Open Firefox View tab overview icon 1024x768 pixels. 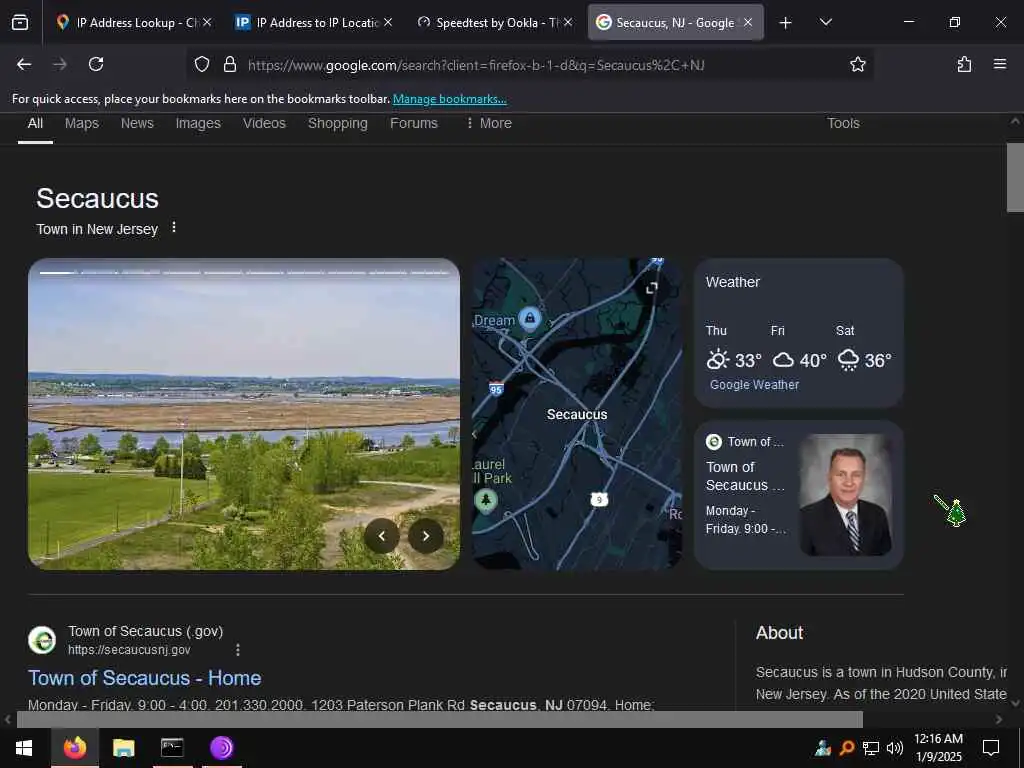(x=20, y=22)
